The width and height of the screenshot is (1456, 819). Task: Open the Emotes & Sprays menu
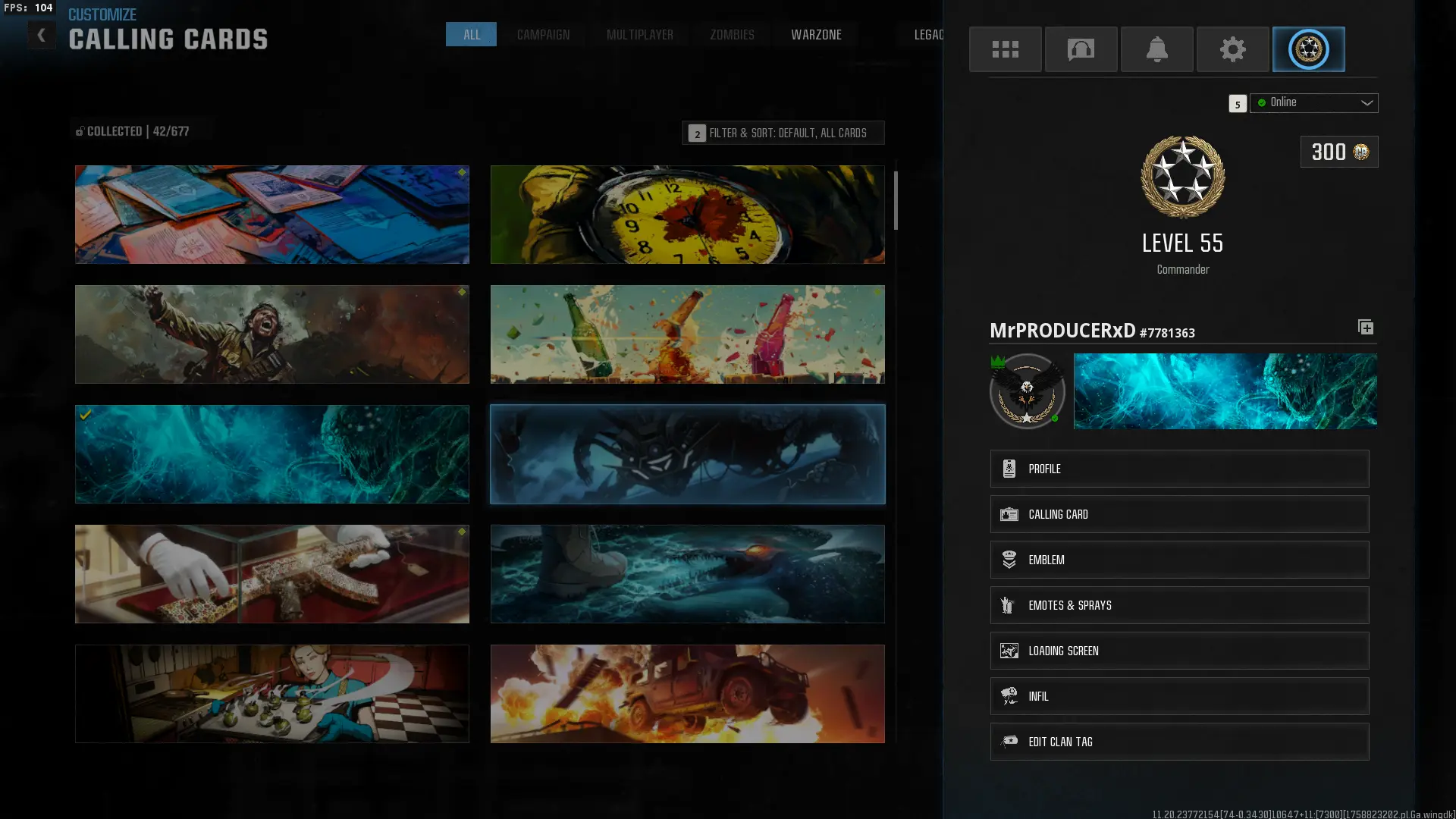(1178, 605)
